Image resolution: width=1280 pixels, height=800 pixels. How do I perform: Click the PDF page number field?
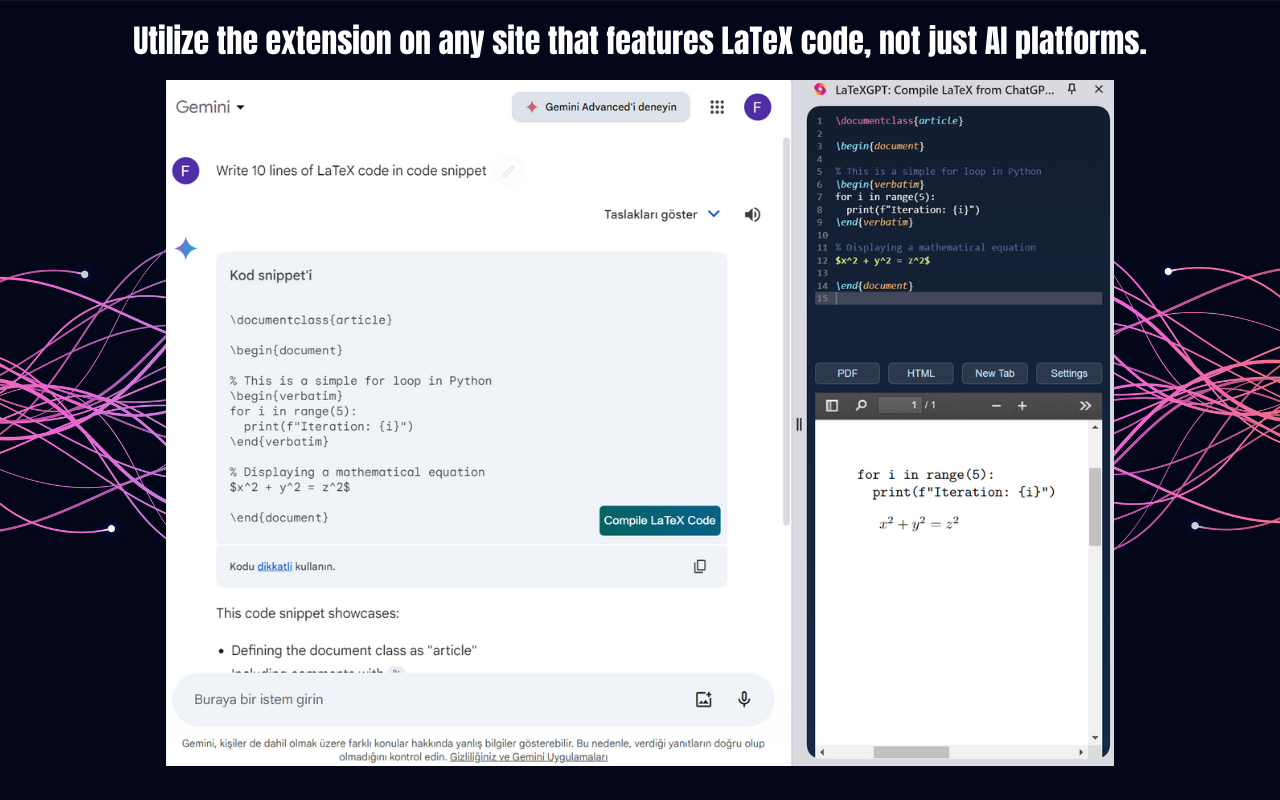tap(899, 405)
